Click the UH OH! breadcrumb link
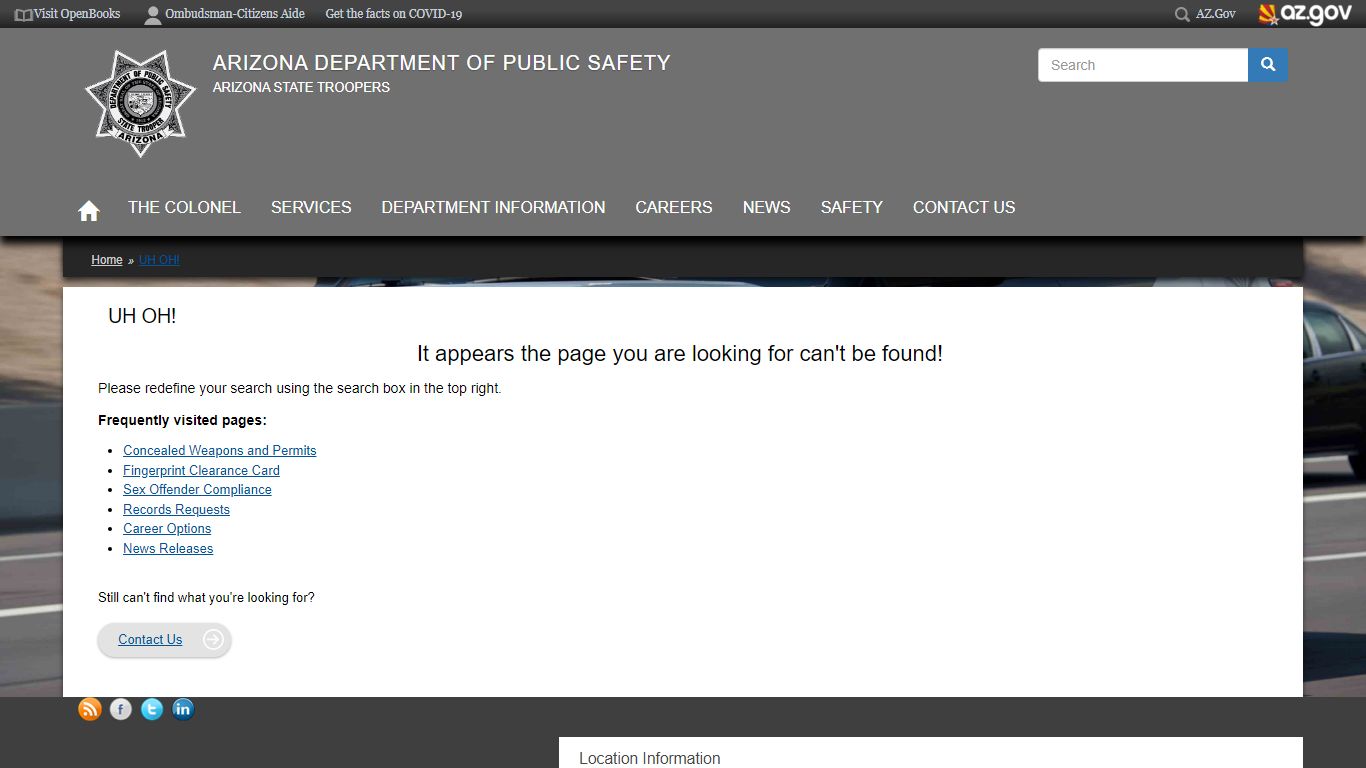Screen dimensions: 1366x768 click(x=159, y=260)
